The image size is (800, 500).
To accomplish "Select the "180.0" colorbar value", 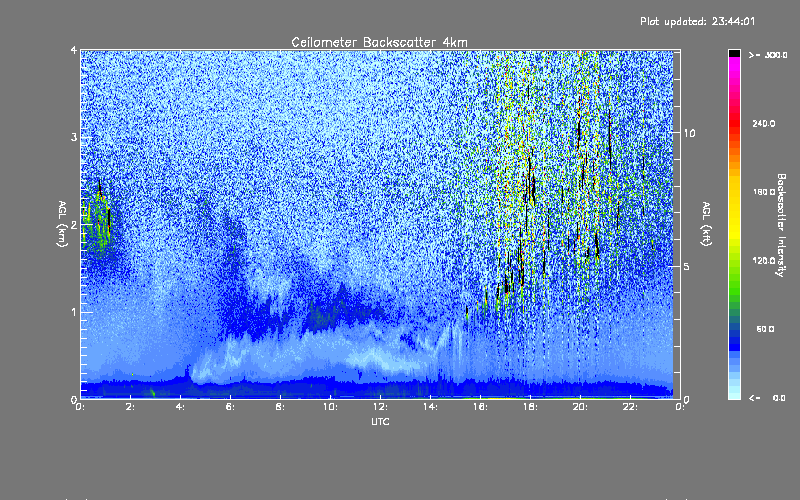I will pos(764,192).
